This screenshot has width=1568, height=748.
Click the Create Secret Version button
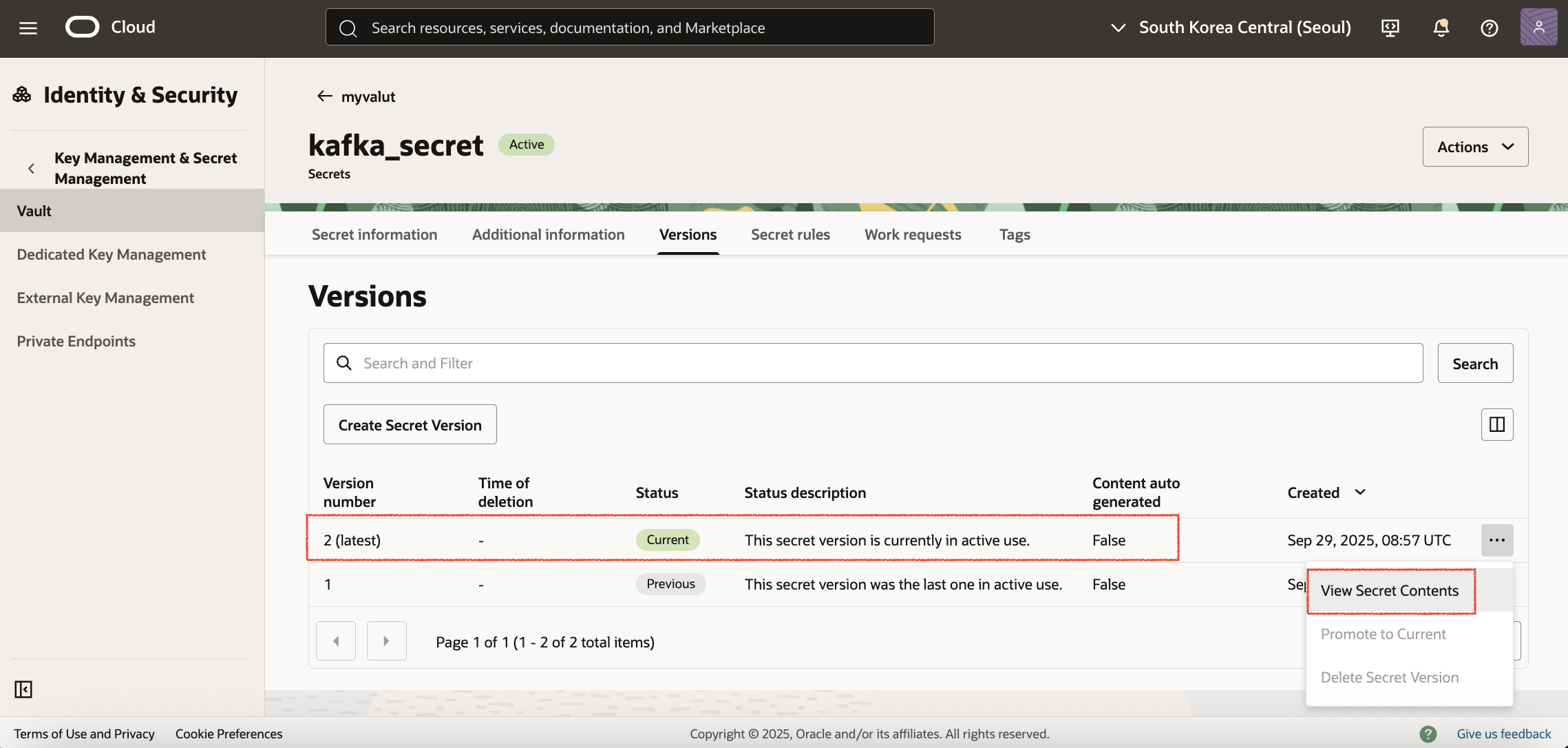point(410,424)
